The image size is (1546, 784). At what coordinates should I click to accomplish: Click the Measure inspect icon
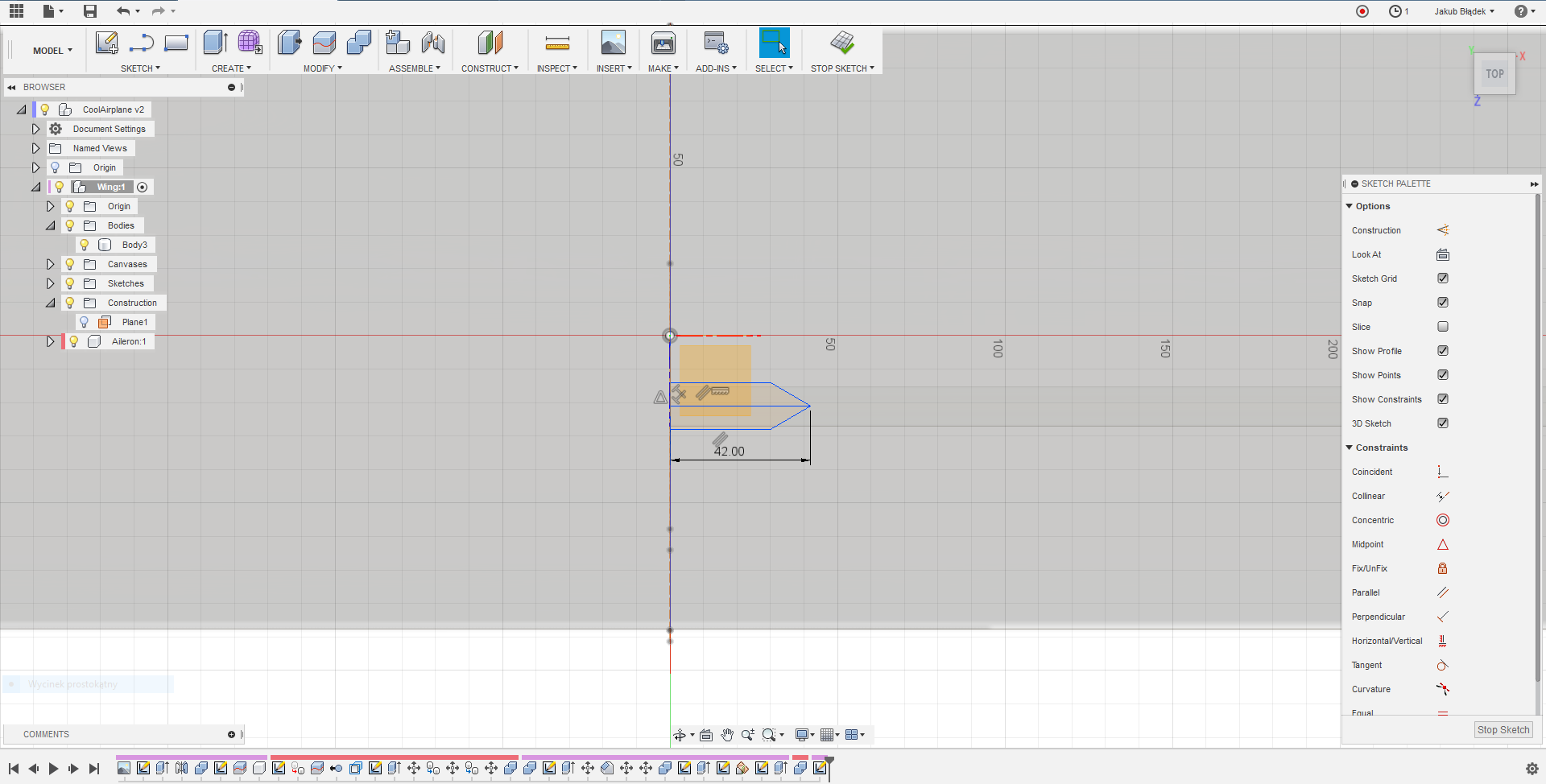point(557,43)
